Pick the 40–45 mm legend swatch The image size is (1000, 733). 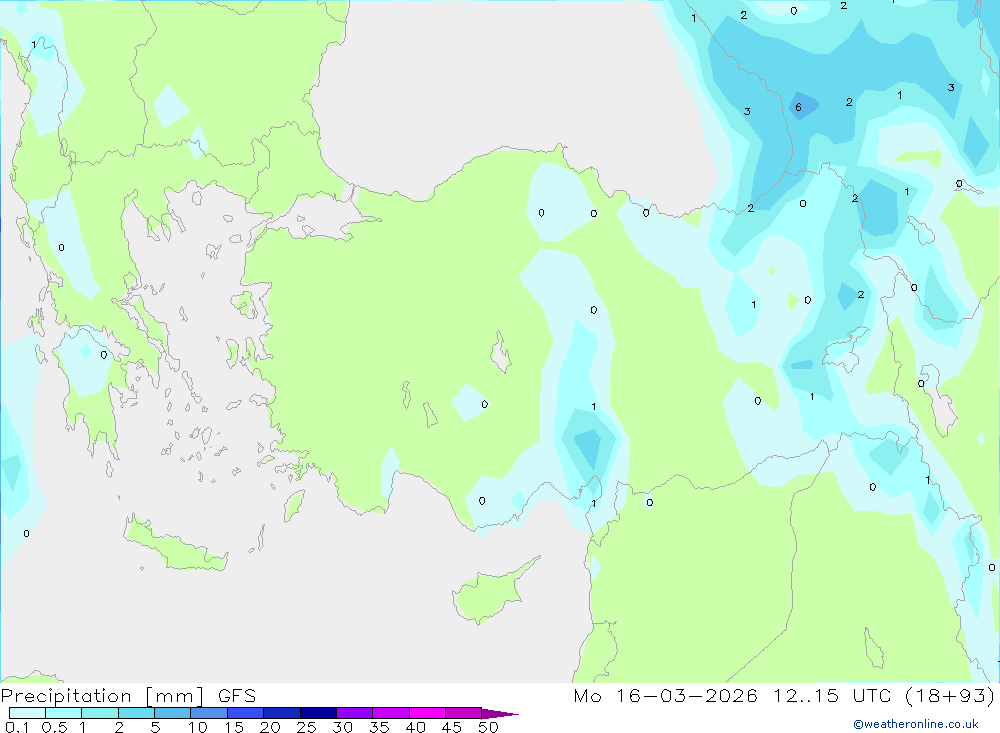click(x=427, y=713)
